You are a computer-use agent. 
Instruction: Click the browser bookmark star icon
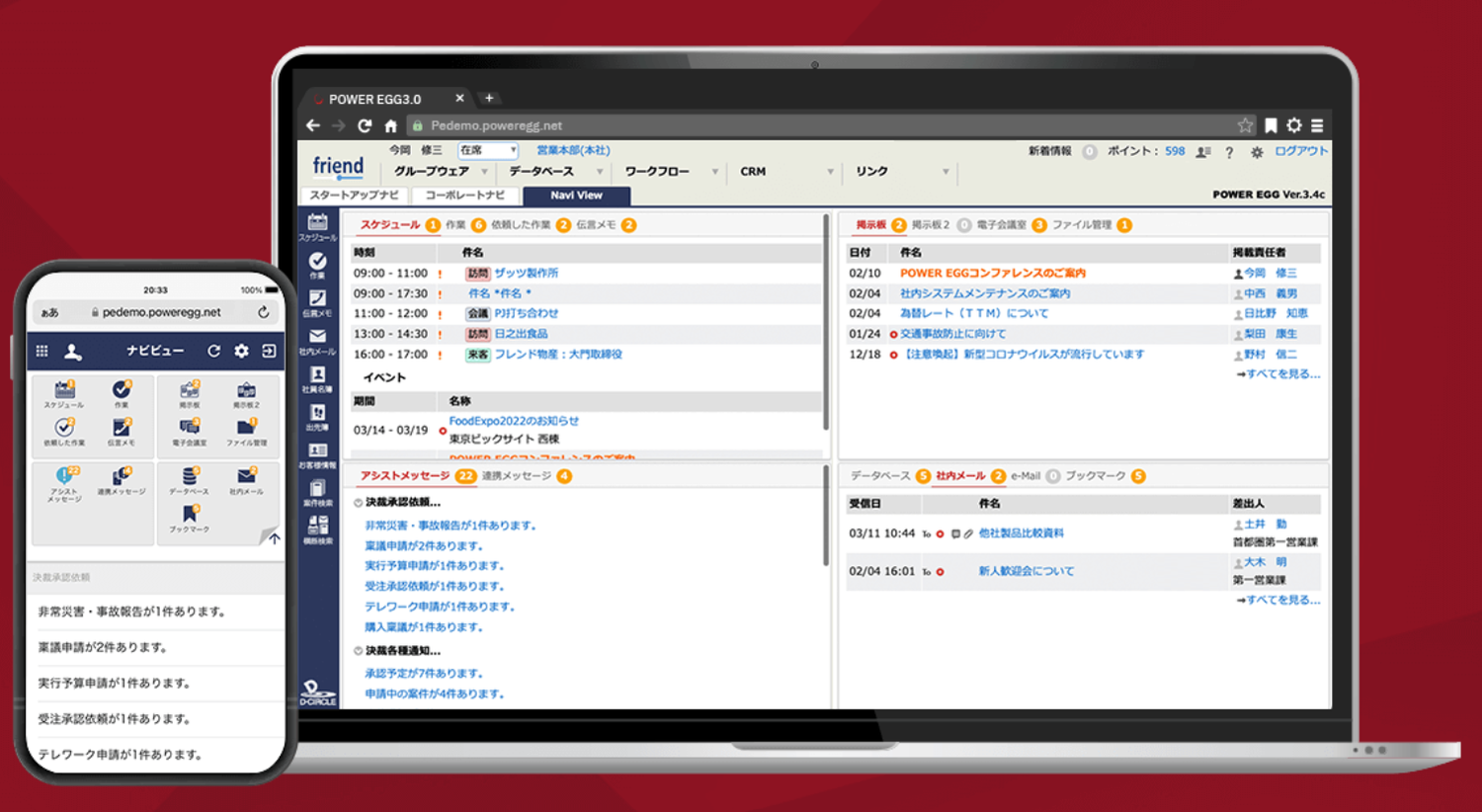[1244, 125]
